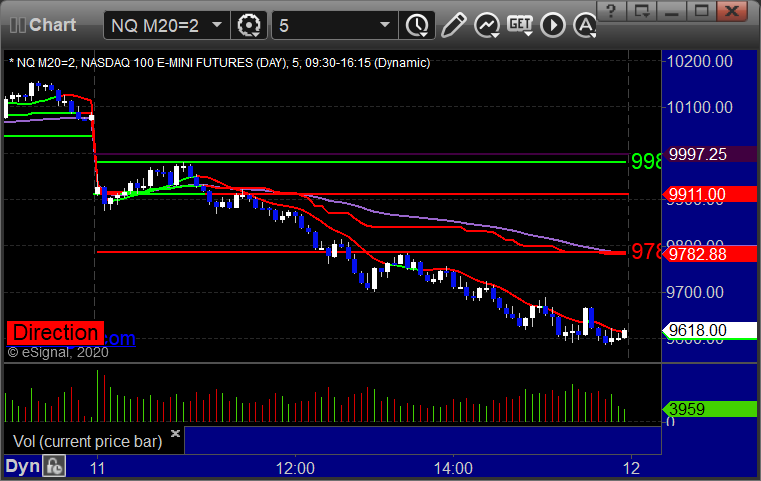Open the studies chart-line icon
The height and width of the screenshot is (481, 761).
click(x=487, y=25)
